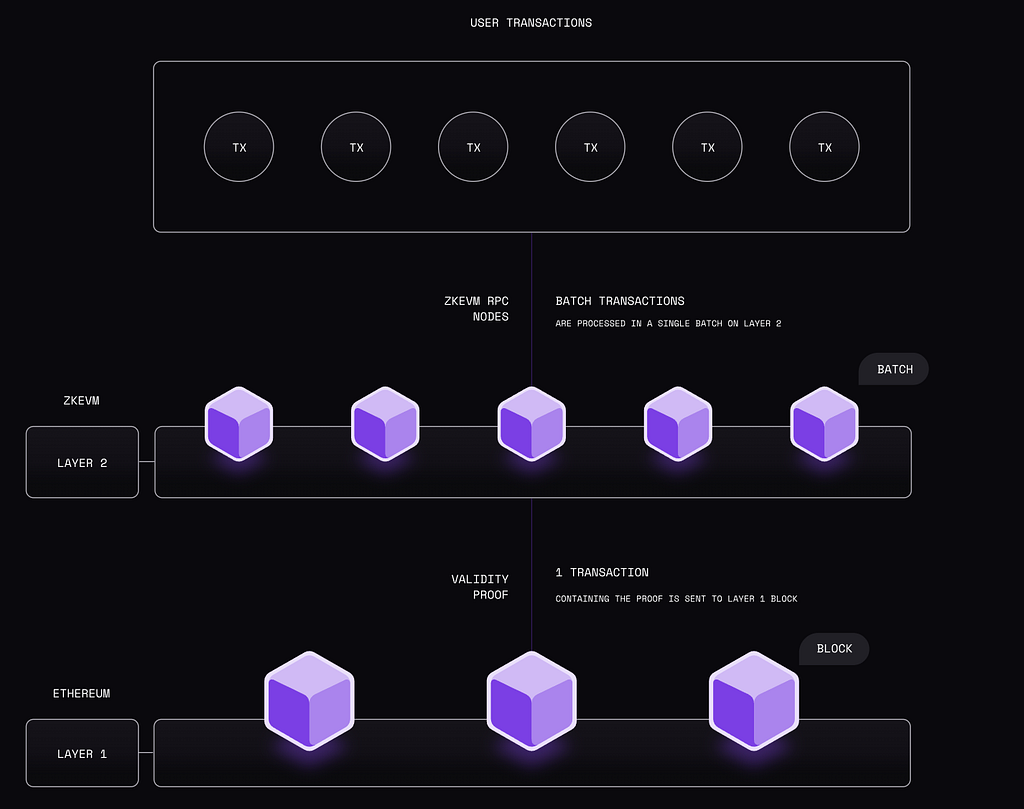Select the middle Layer 2 batch cube
This screenshot has height=809, width=1024.
[532, 424]
